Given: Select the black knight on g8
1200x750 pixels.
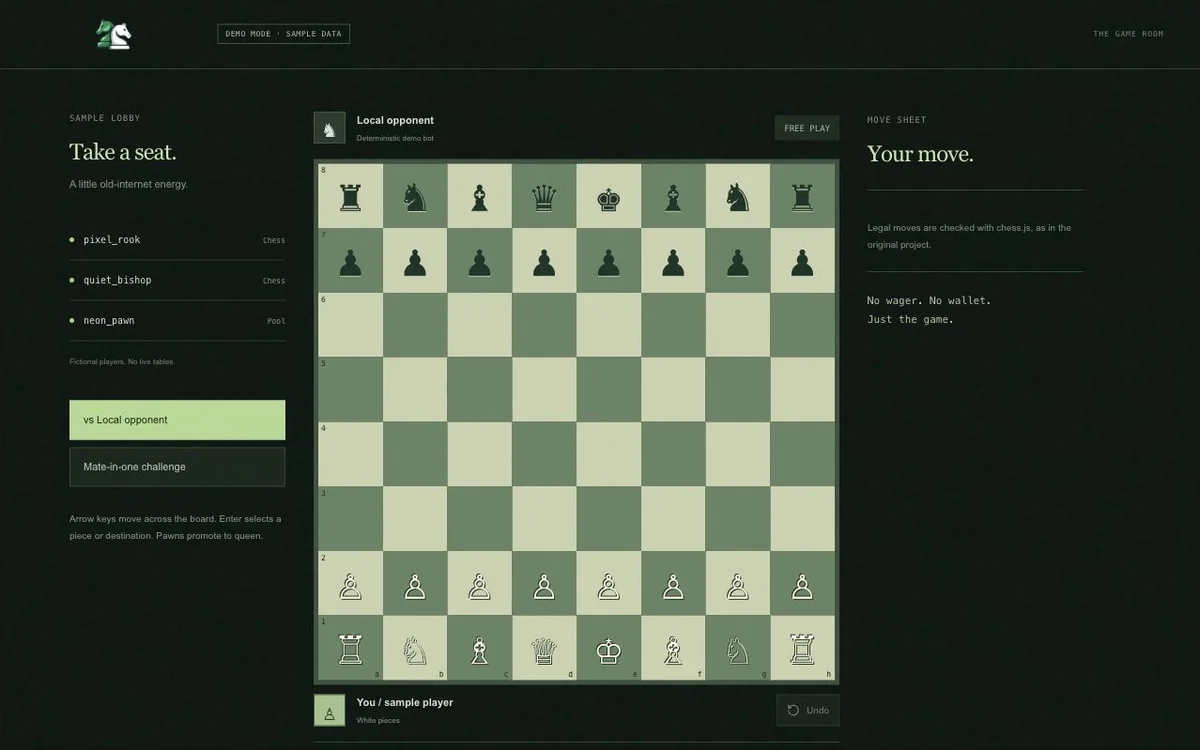Looking at the screenshot, I should pyautogui.click(x=738, y=196).
